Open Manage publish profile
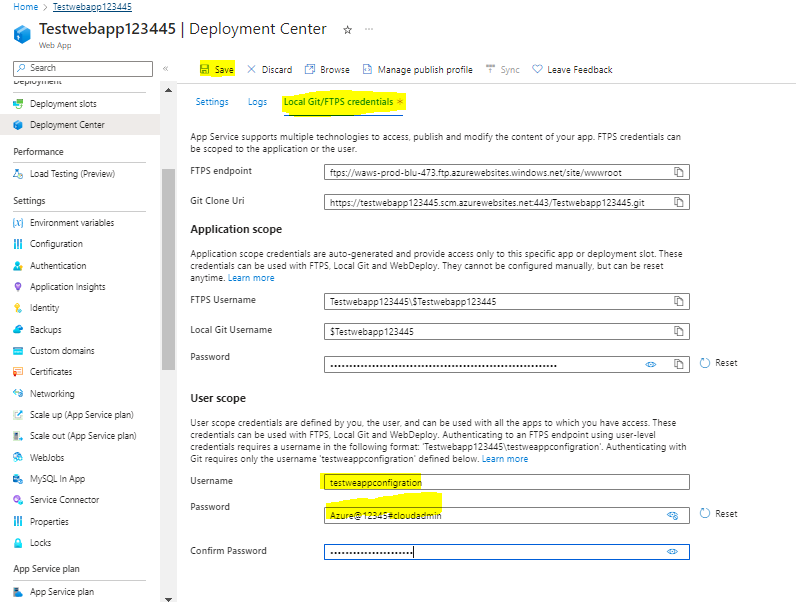 click(x=418, y=70)
